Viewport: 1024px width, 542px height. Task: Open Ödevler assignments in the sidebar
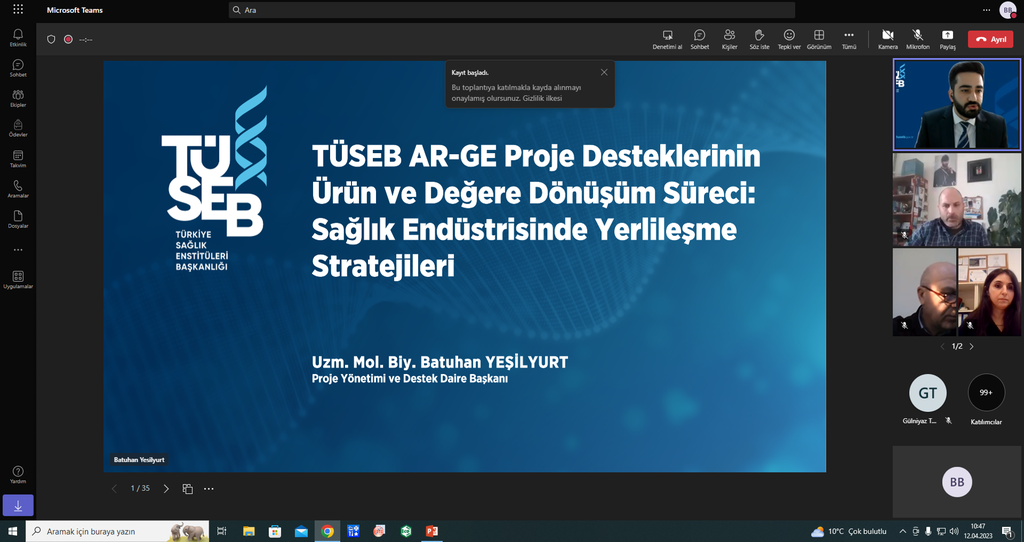18,128
